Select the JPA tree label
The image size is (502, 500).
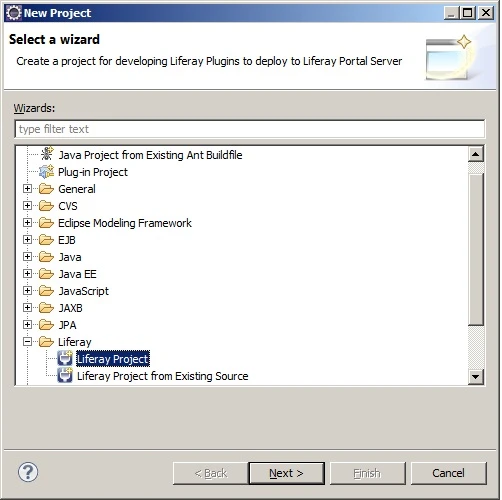tap(67, 325)
